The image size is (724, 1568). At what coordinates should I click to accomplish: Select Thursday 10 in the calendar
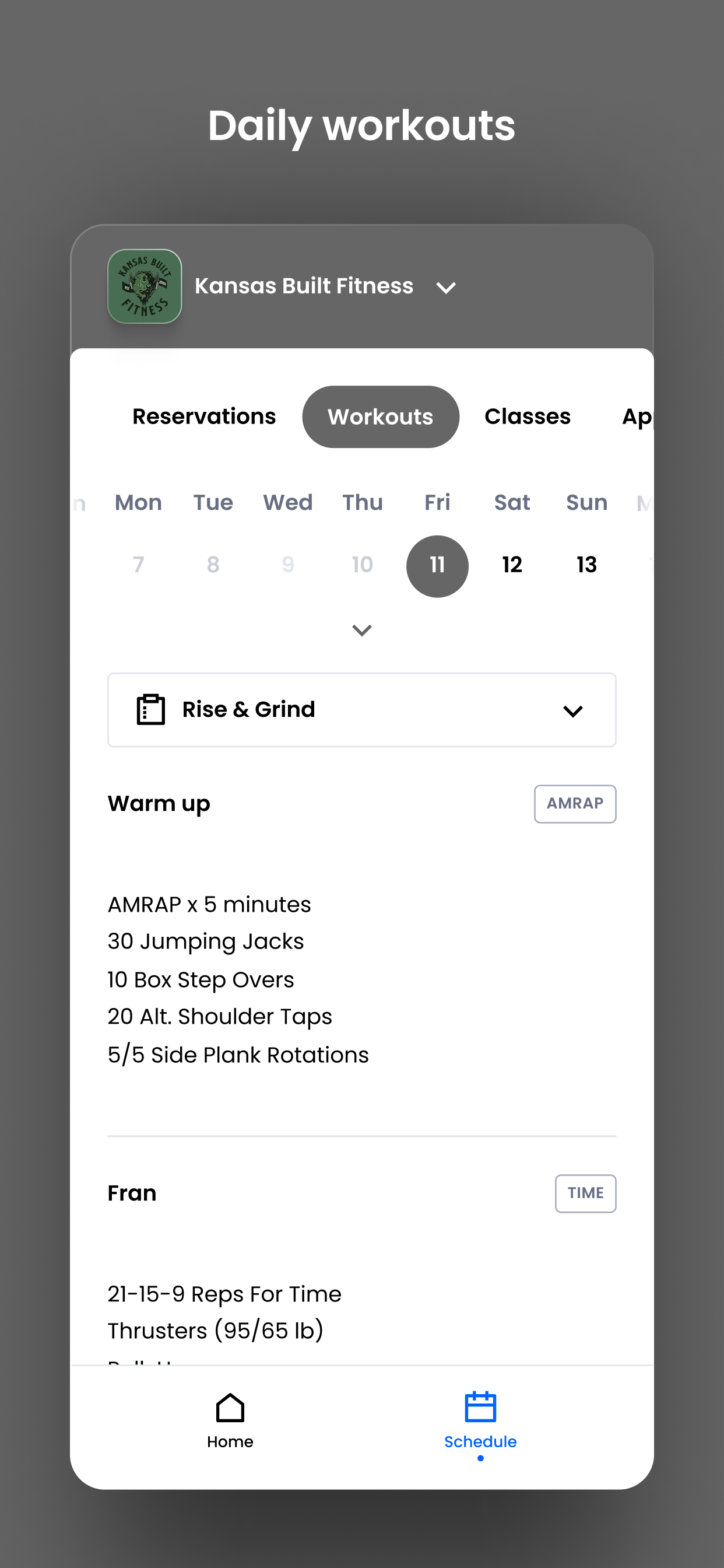[x=363, y=565]
